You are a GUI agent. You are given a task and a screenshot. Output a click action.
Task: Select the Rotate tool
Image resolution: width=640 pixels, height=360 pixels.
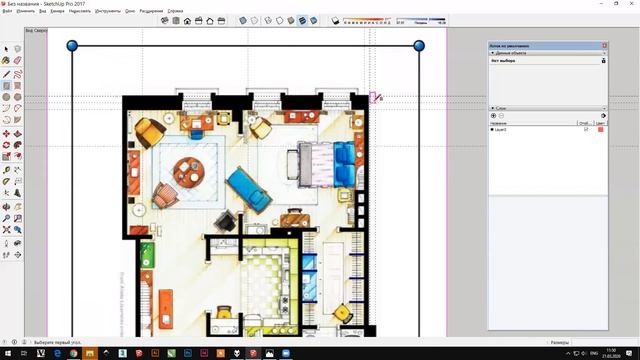tap(6, 145)
